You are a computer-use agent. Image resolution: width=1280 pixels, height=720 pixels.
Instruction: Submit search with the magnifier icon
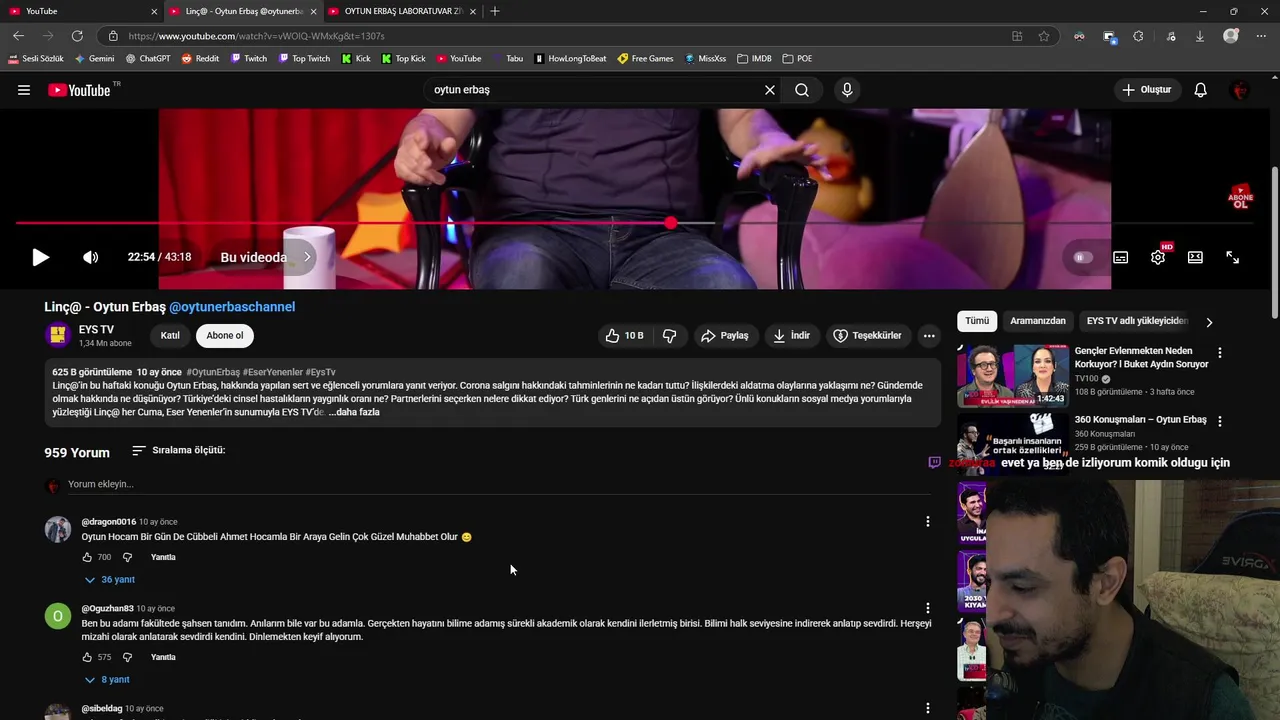point(802,90)
